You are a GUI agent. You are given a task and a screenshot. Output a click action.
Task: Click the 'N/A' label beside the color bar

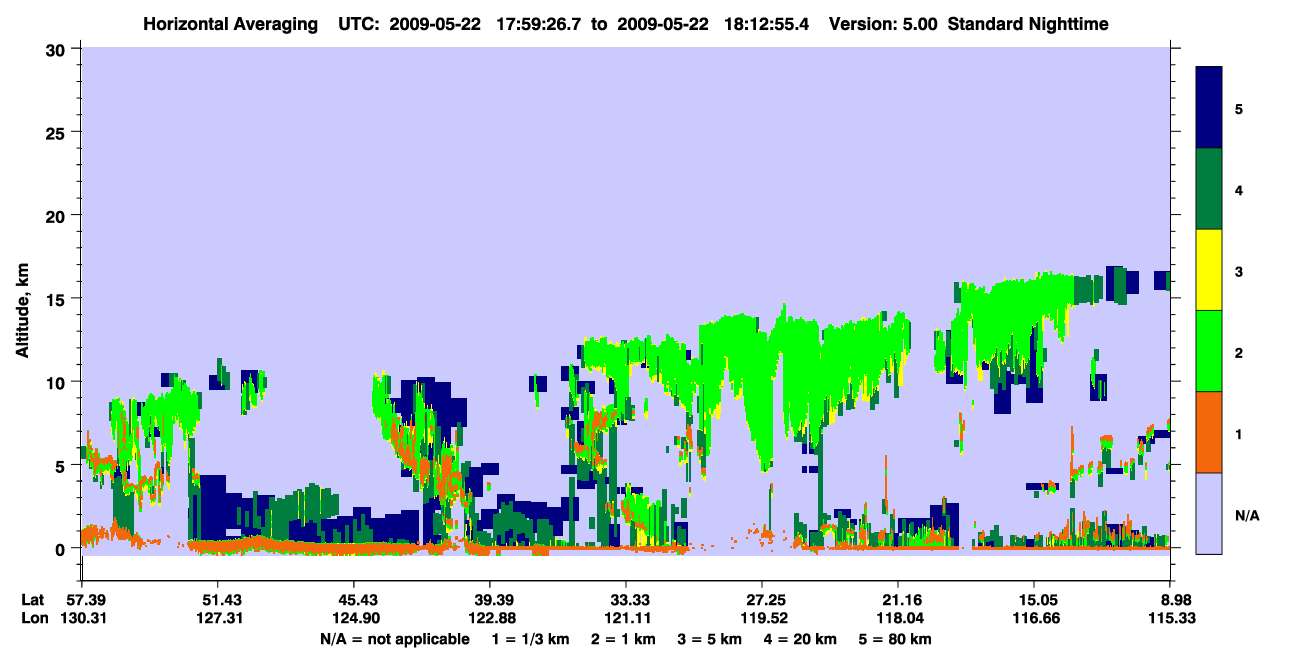coord(1246,515)
